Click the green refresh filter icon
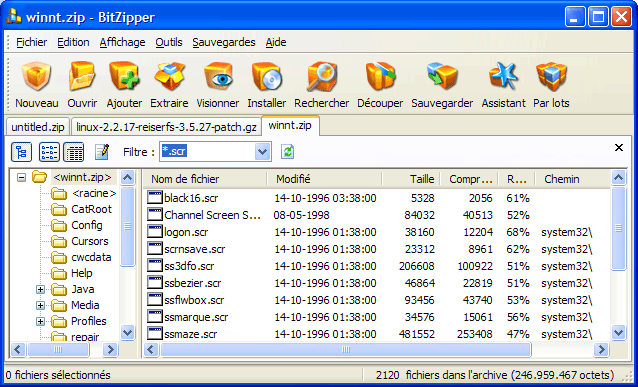This screenshot has width=638, height=387. click(287, 152)
